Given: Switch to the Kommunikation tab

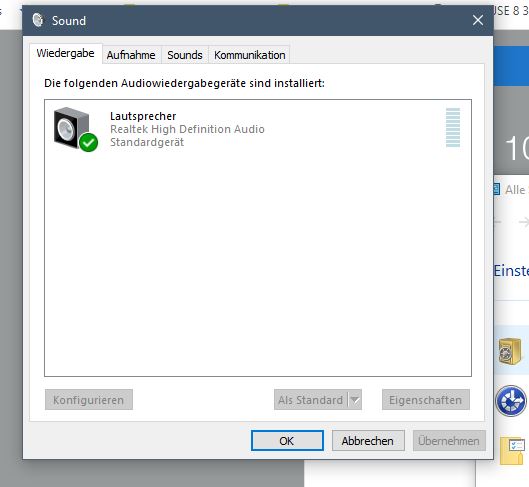Looking at the screenshot, I should (249, 55).
